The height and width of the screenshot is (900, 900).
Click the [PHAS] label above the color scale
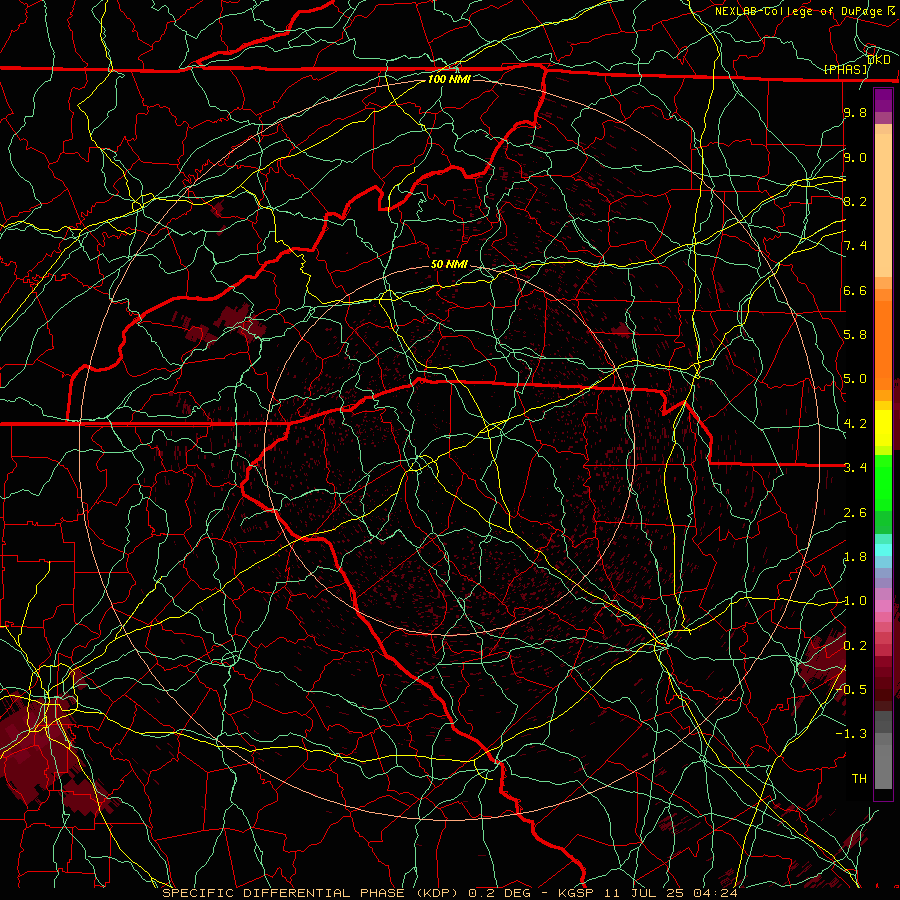coord(845,69)
